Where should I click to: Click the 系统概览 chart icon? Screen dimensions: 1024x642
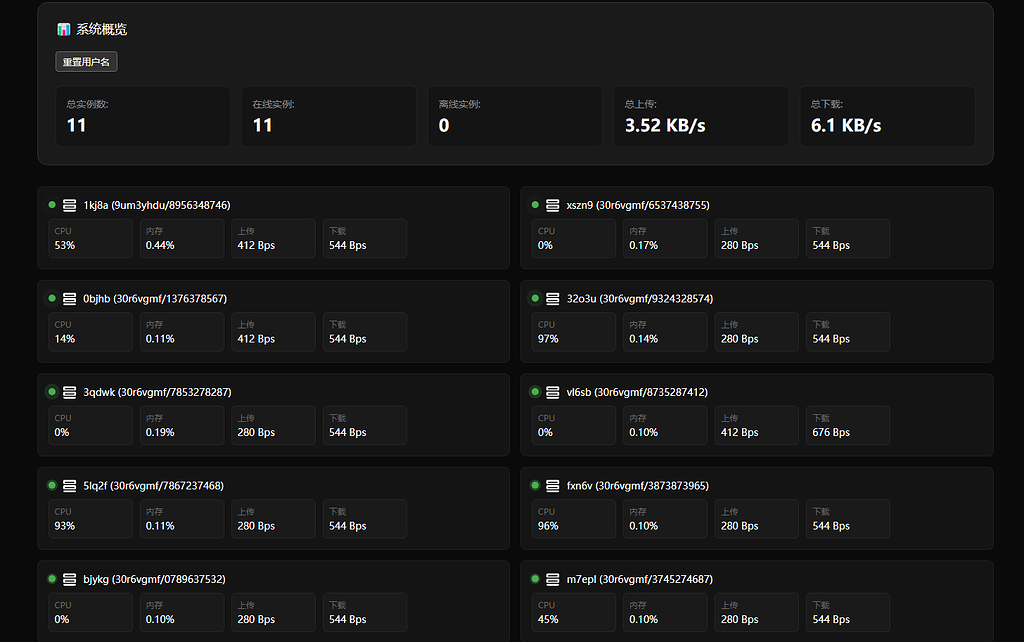pos(63,29)
